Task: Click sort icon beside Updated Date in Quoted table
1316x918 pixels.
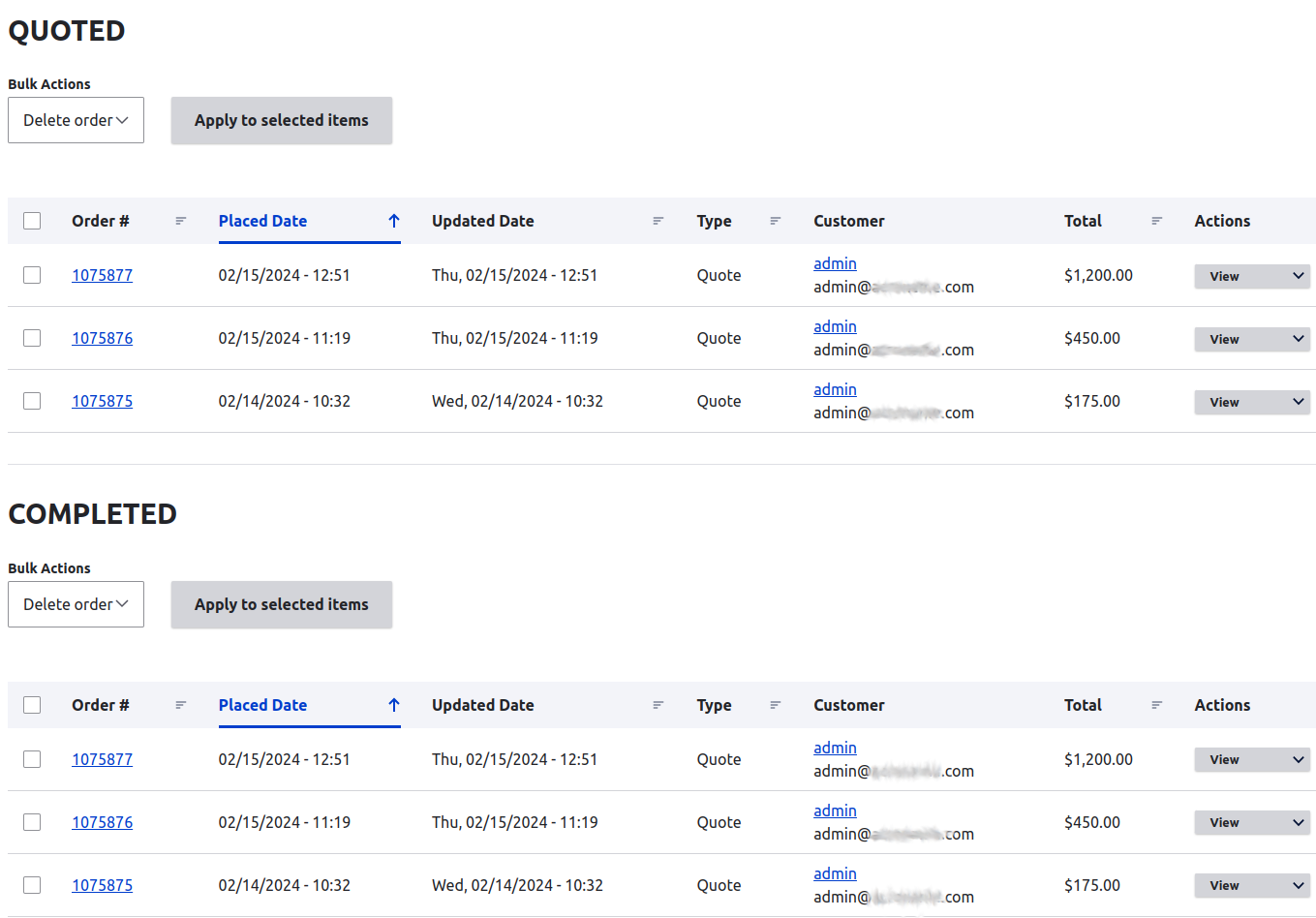Action: (658, 221)
